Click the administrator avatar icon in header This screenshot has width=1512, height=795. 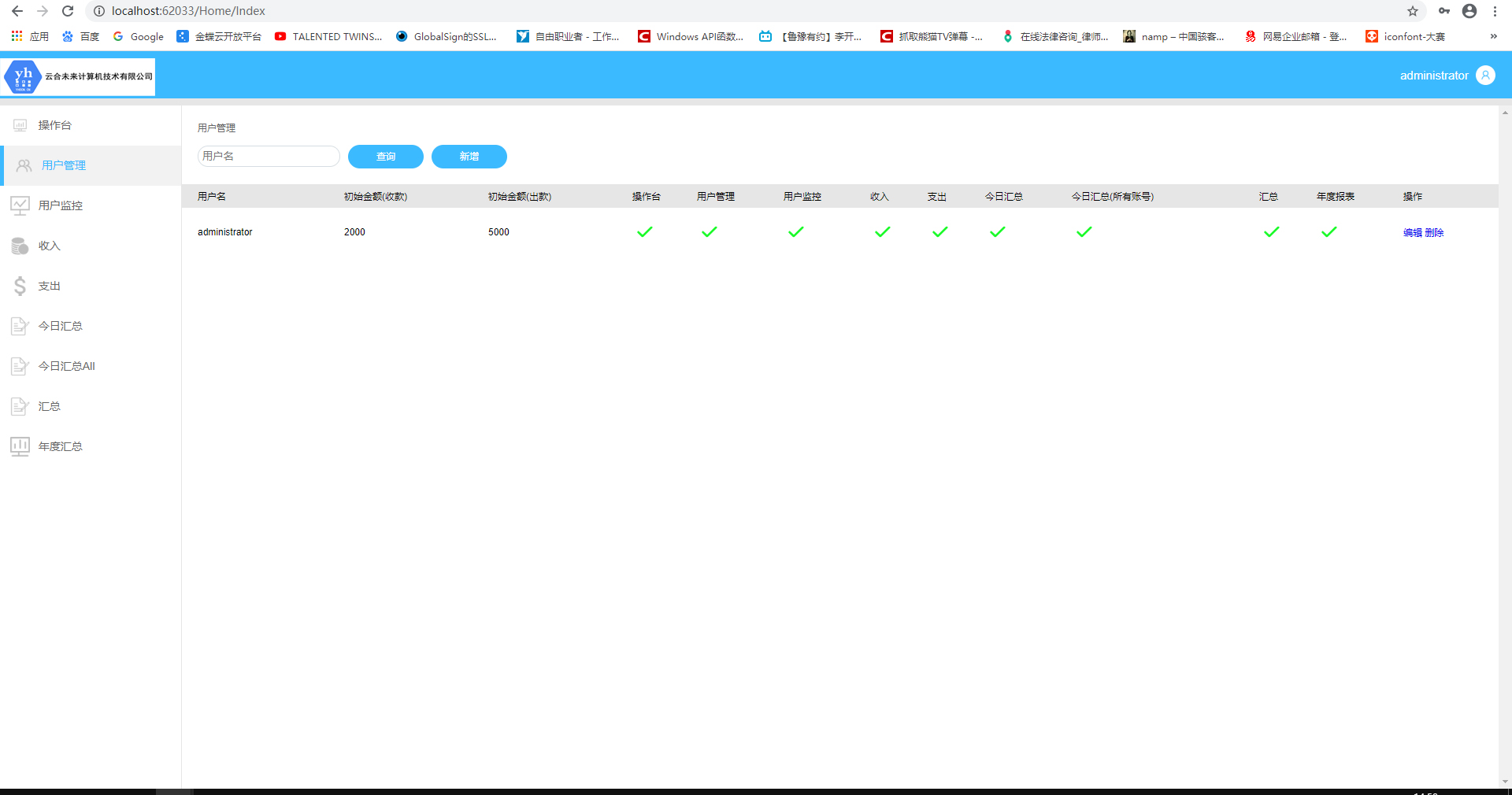click(1485, 76)
